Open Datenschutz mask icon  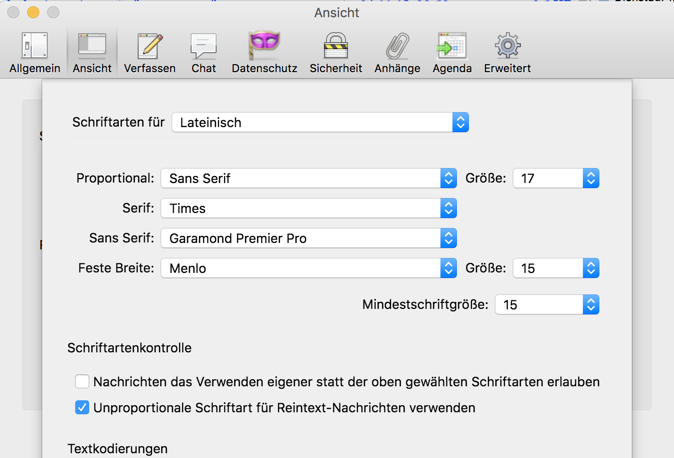point(264,52)
